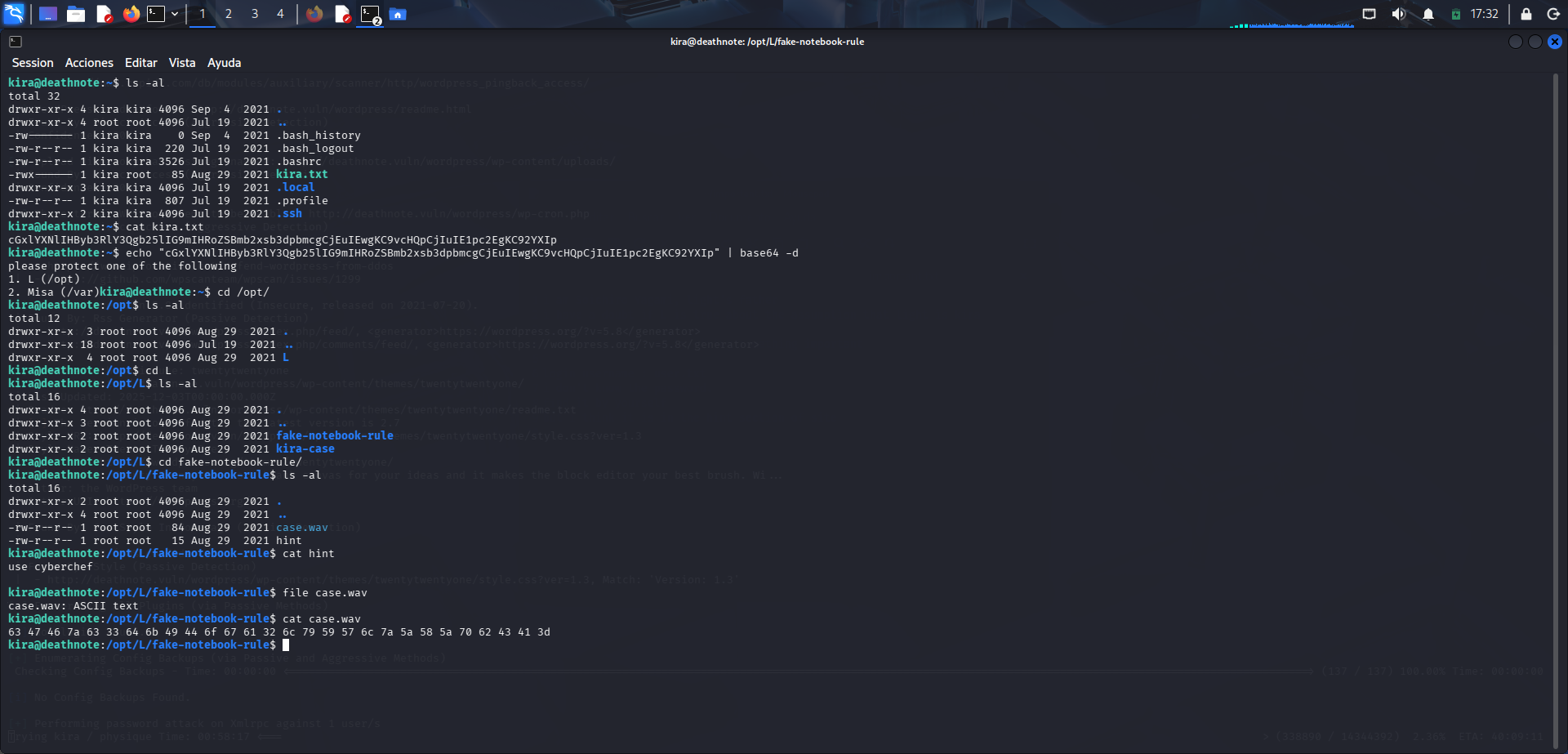Open the Kali Linux applications menu
Viewport: 1568px width, 754px height.
click(14, 14)
